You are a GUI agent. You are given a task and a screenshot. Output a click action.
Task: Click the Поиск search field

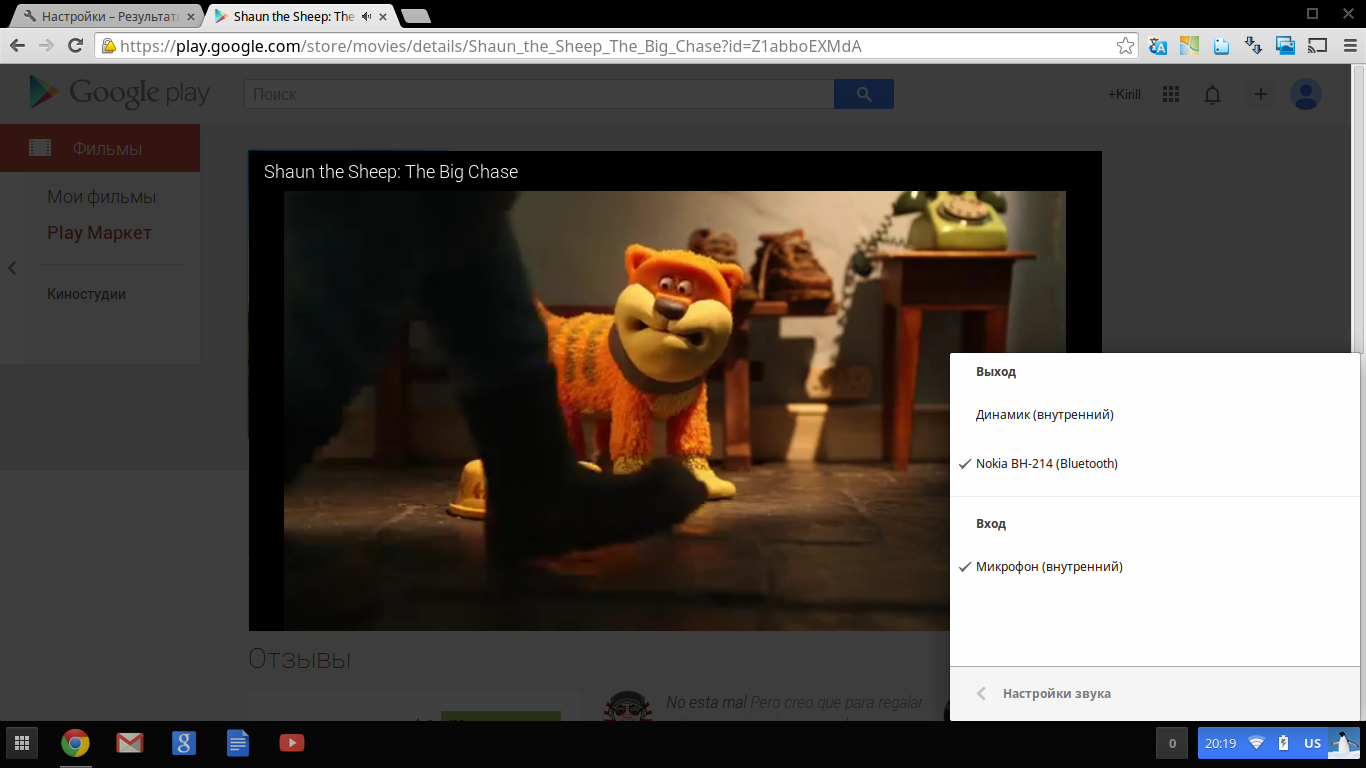pos(538,94)
